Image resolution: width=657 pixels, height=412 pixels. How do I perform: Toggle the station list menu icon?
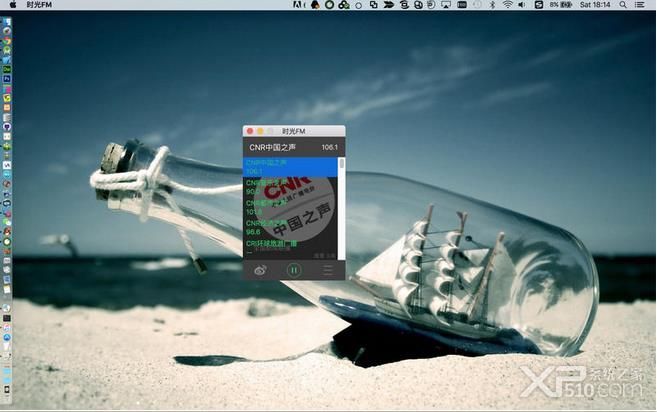click(x=328, y=270)
